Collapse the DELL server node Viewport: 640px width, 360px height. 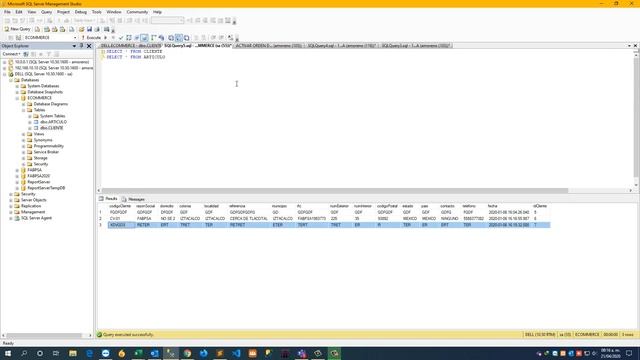[4, 74]
